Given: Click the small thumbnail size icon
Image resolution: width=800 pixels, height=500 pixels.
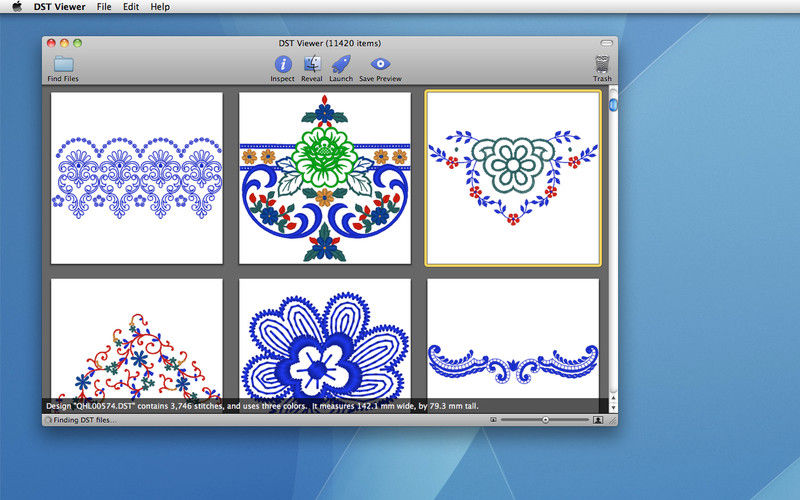Looking at the screenshot, I should click(x=493, y=420).
